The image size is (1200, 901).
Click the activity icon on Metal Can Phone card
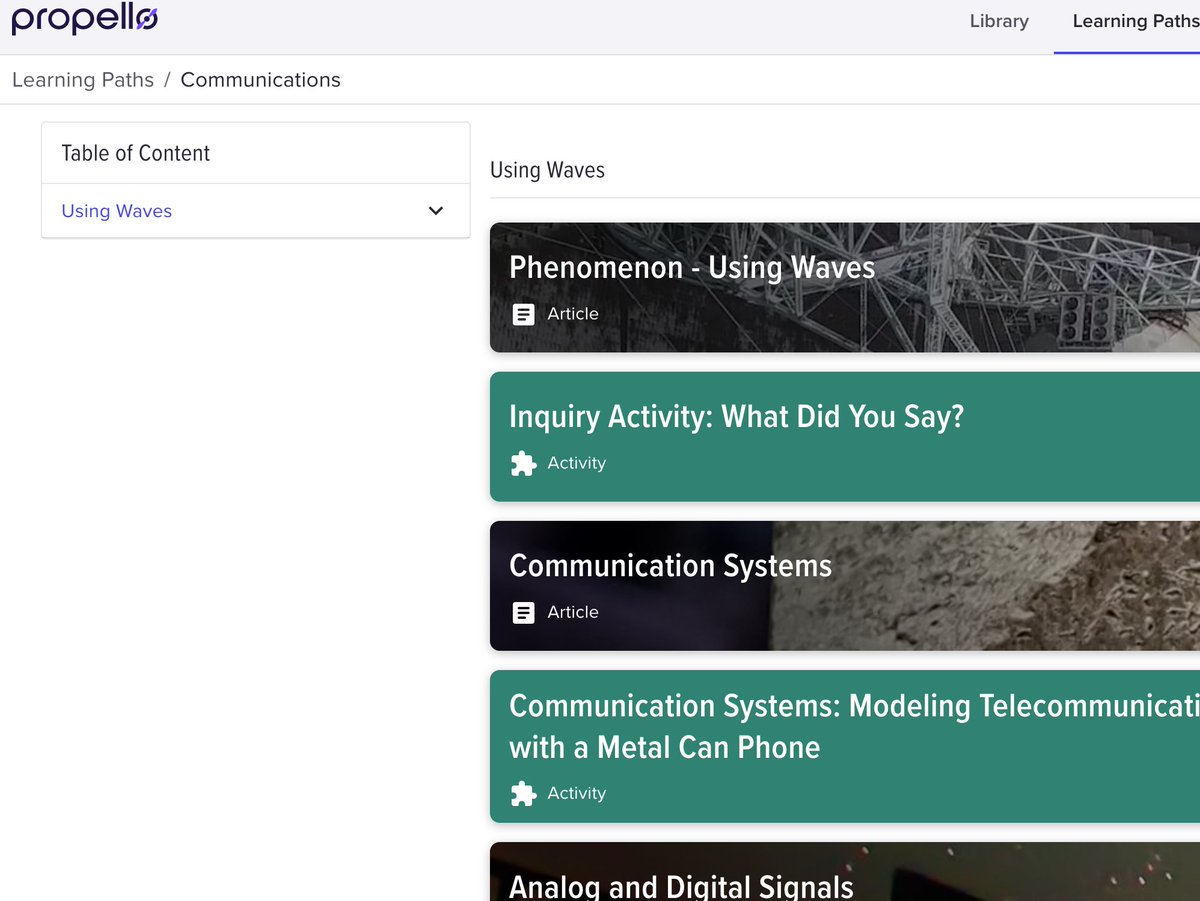point(524,793)
